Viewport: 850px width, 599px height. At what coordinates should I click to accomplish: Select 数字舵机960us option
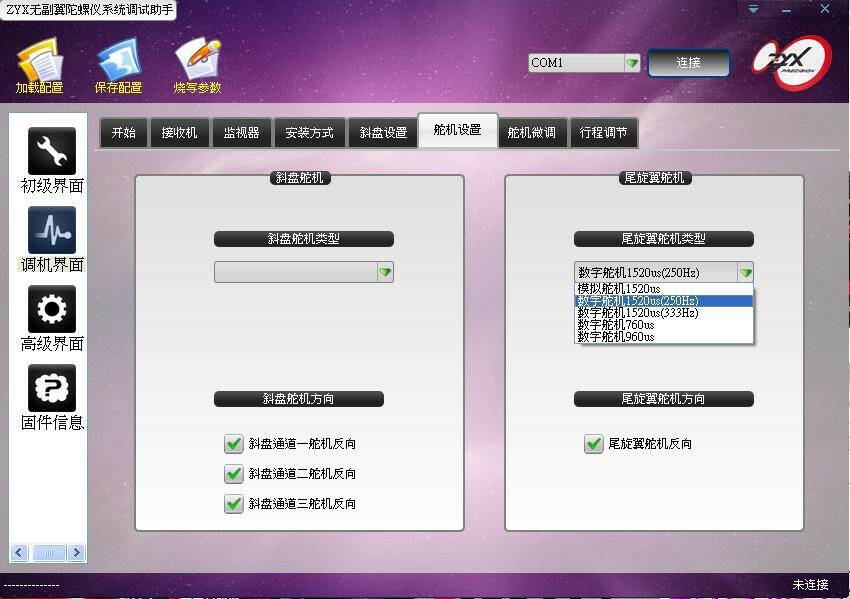point(664,337)
